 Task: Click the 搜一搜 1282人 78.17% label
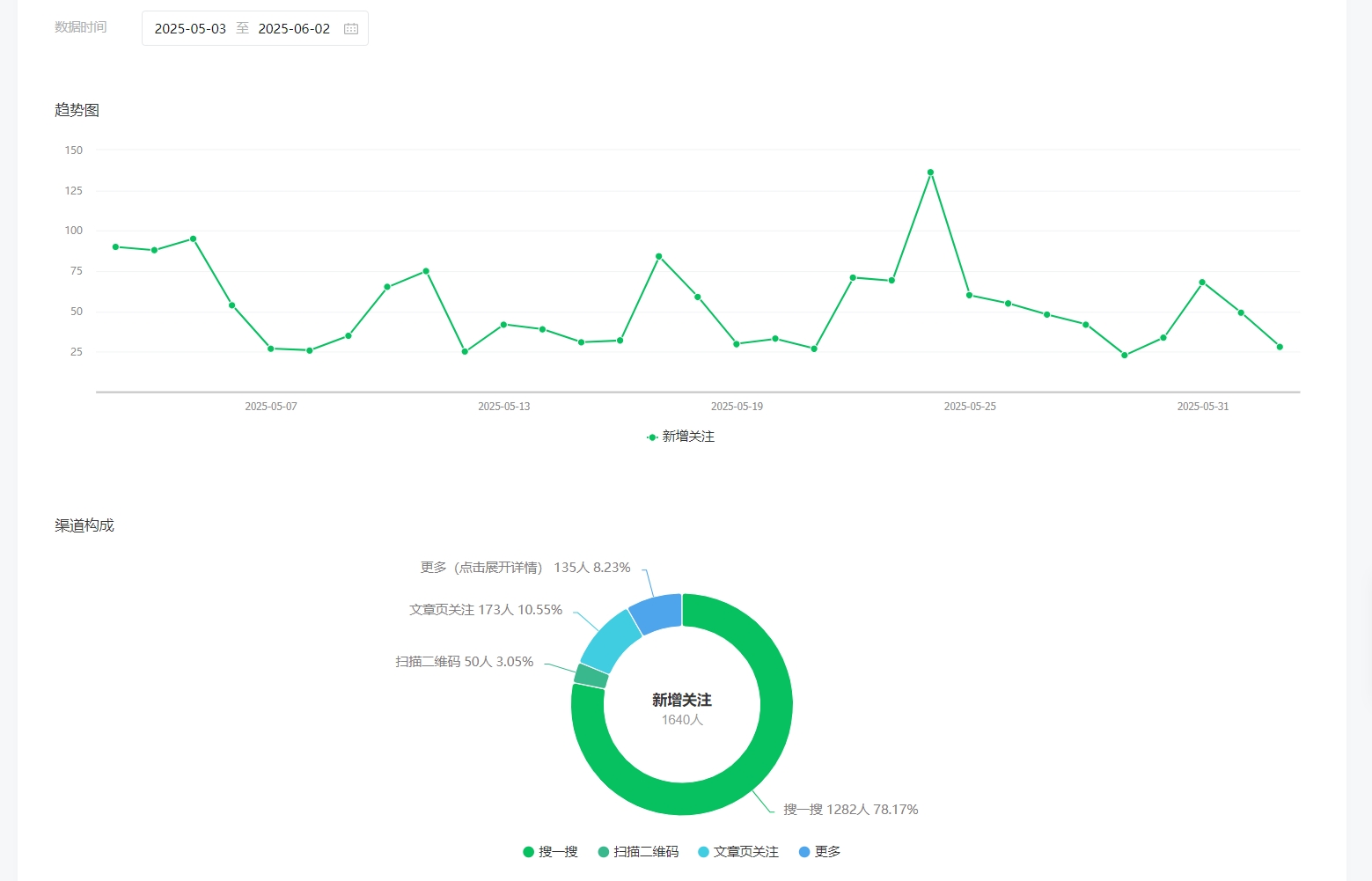851,810
